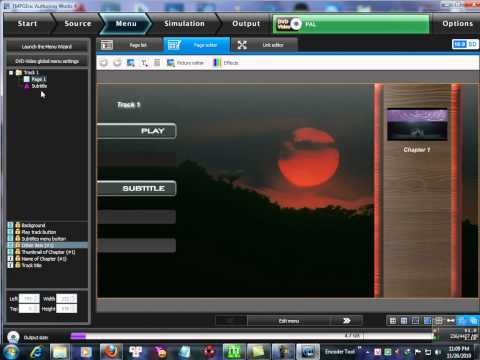Click the lock icon for Play track button
This screenshot has height=360, width=480.
(x=18, y=232)
